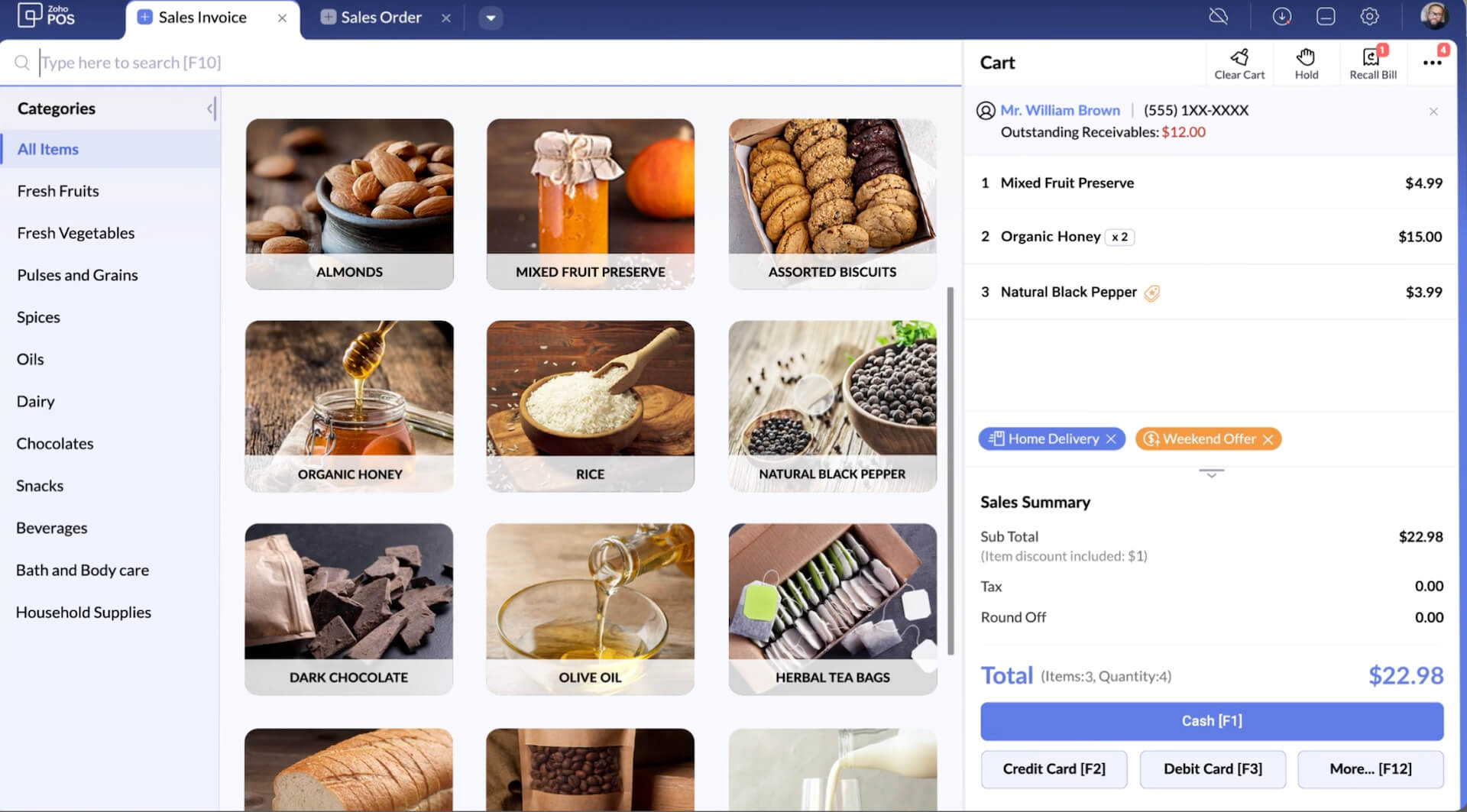The height and width of the screenshot is (812, 1467).
Task: Select the Fresh Vegetables category
Action: tap(76, 233)
